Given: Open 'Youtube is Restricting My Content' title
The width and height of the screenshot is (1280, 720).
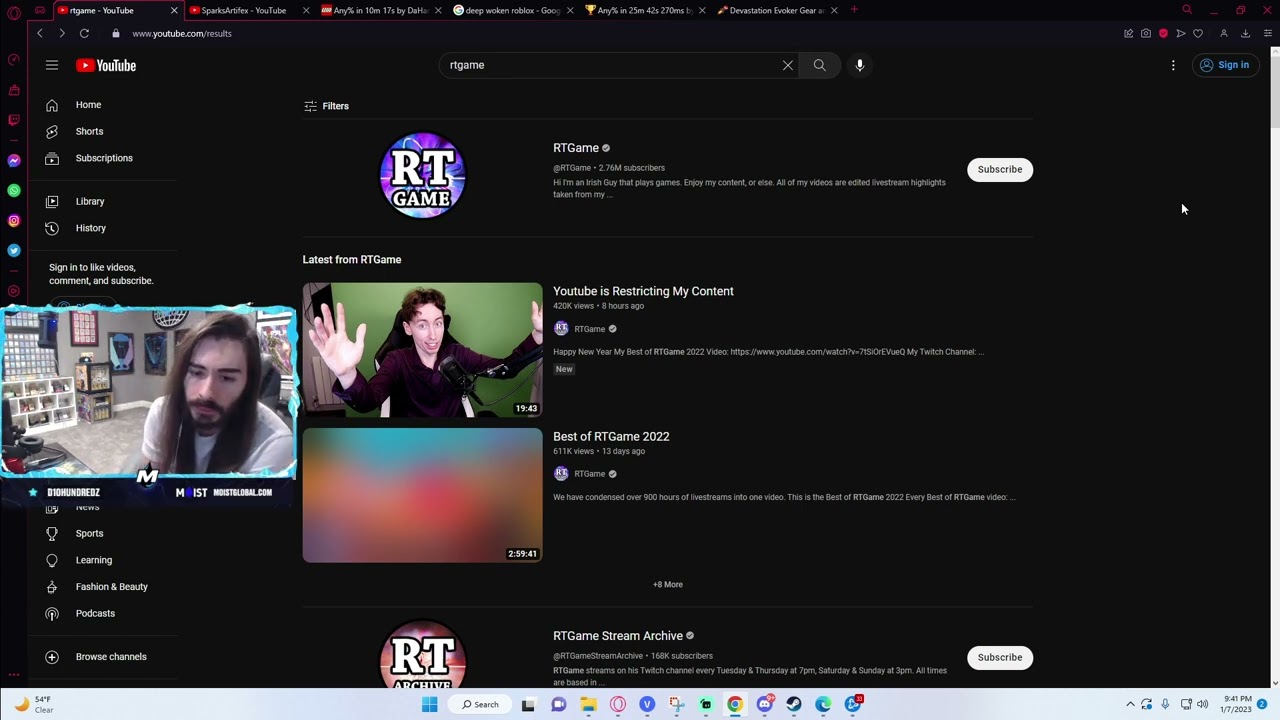Looking at the screenshot, I should tap(643, 291).
